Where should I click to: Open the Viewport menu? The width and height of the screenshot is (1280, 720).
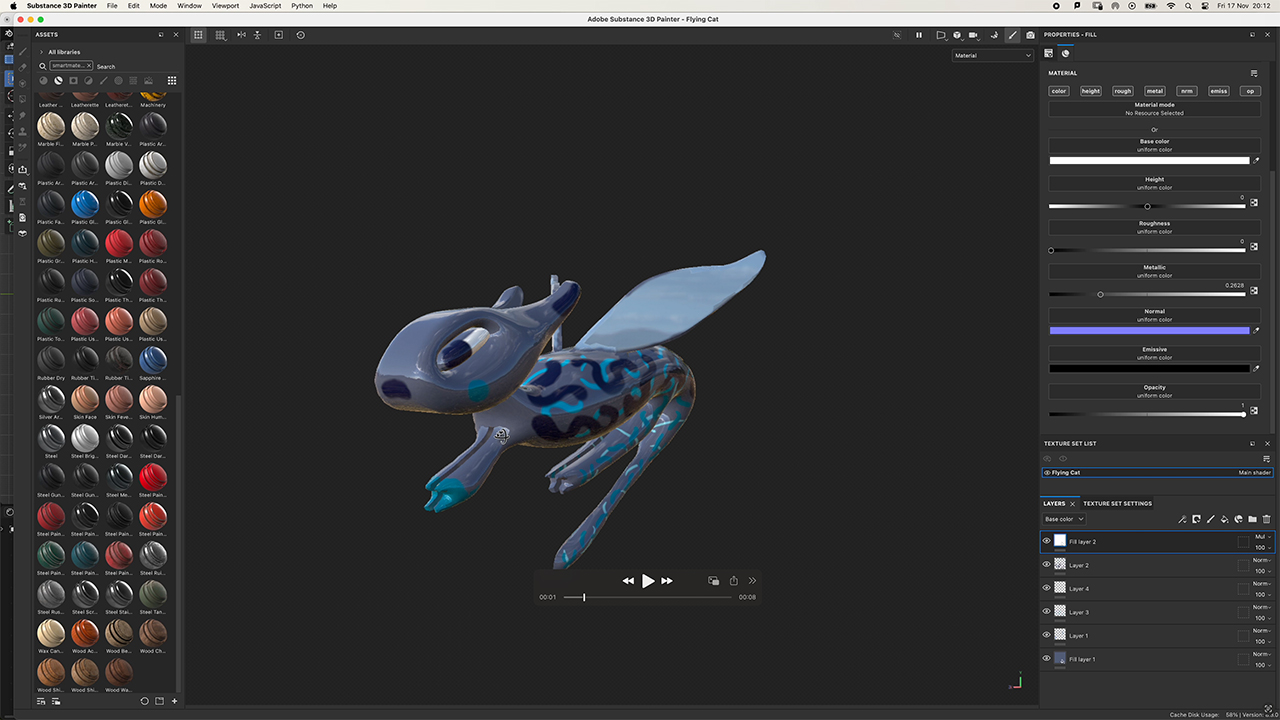(225, 6)
